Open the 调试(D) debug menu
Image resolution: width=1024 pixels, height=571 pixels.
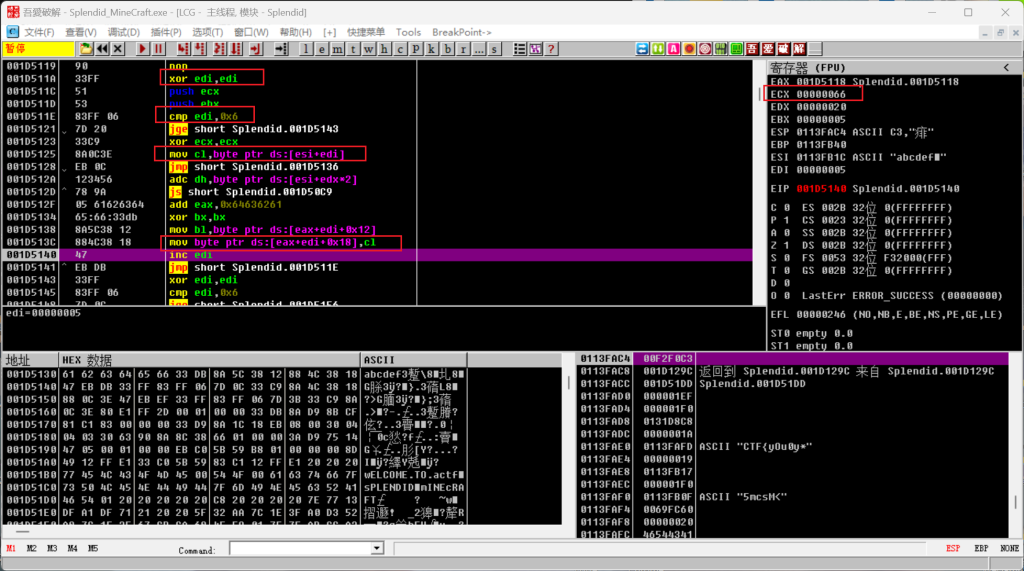coord(122,32)
